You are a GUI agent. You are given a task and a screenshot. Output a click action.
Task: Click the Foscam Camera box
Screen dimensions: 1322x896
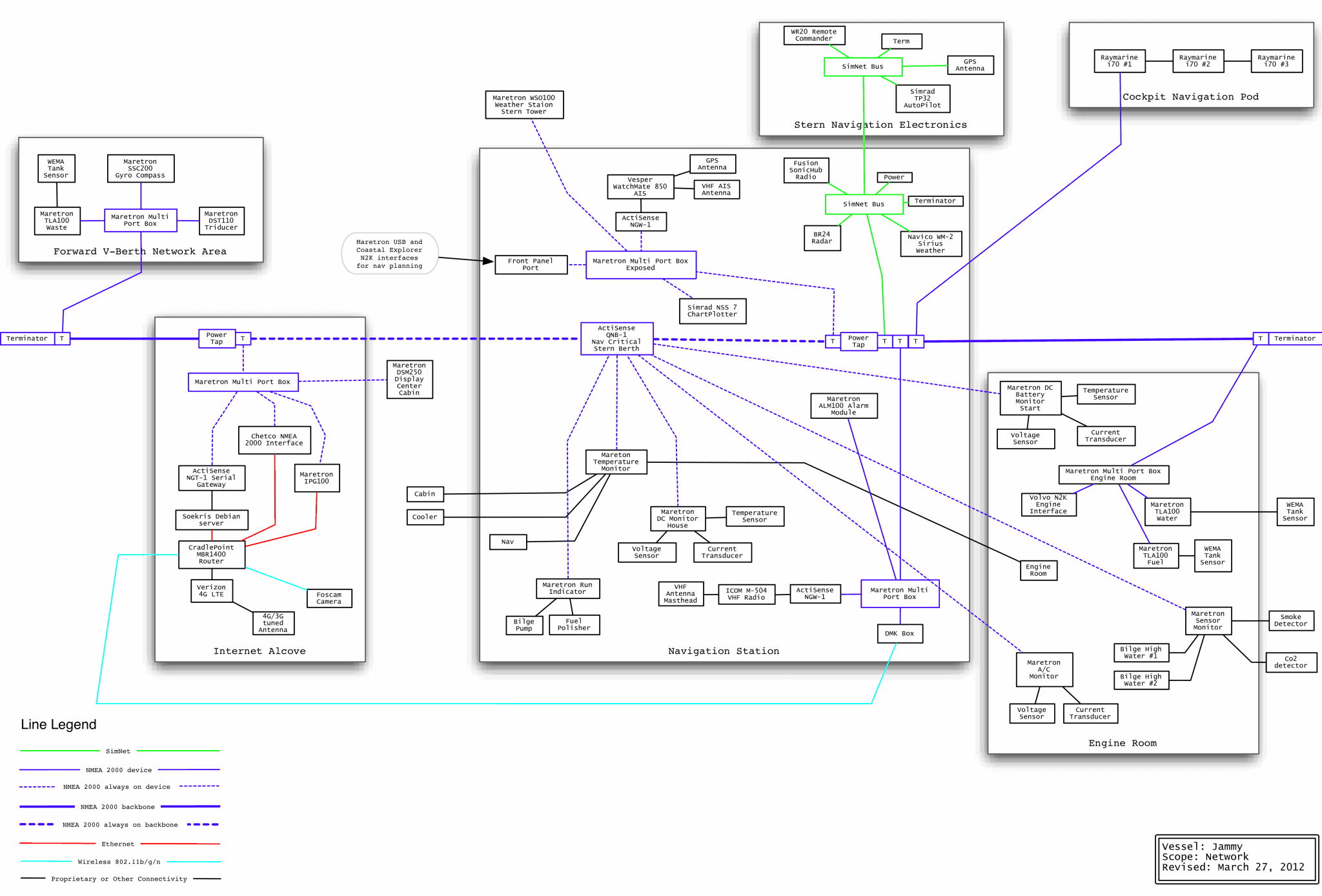(x=329, y=598)
